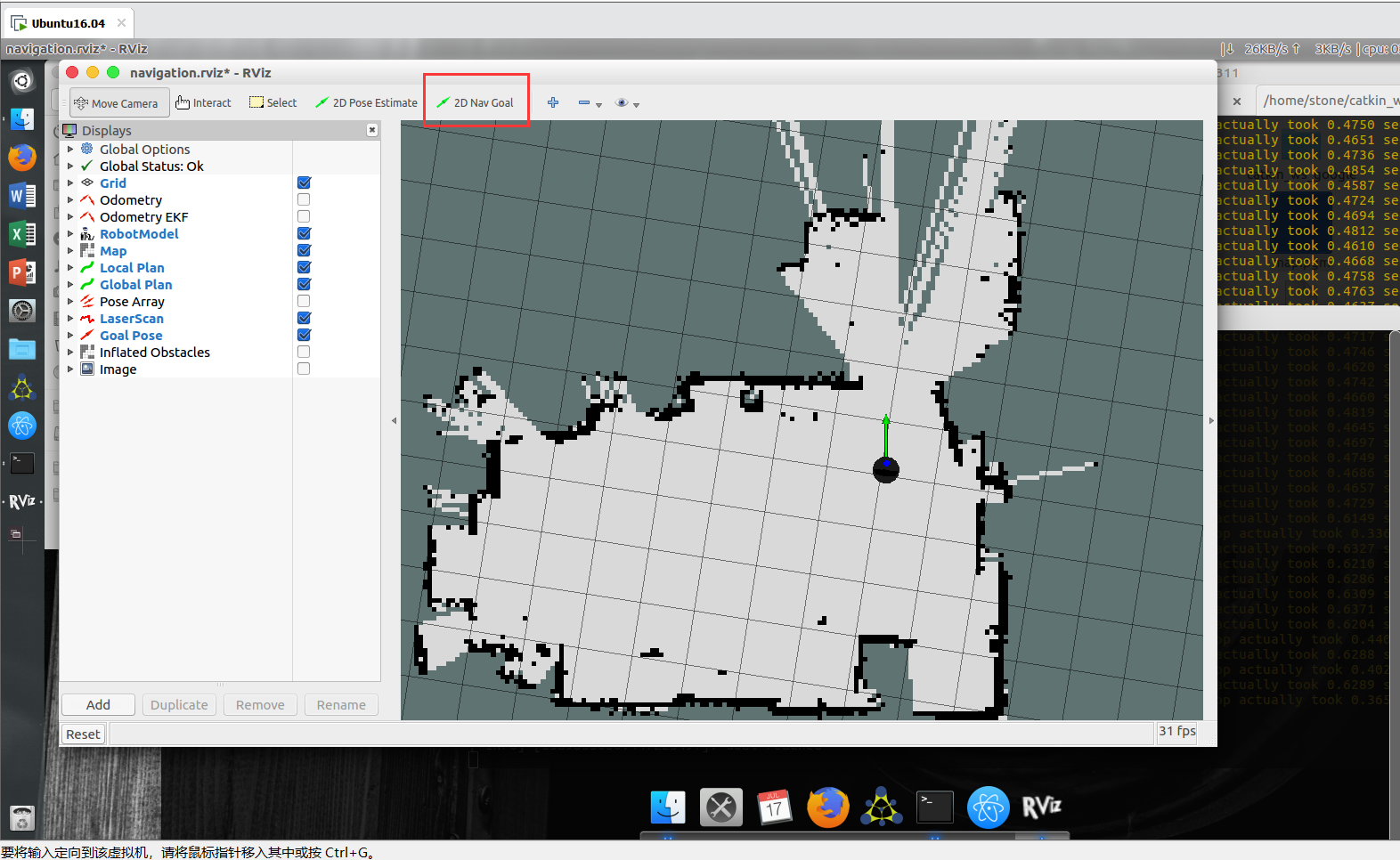
Task: Select the Move Camera tool
Action: point(119,103)
